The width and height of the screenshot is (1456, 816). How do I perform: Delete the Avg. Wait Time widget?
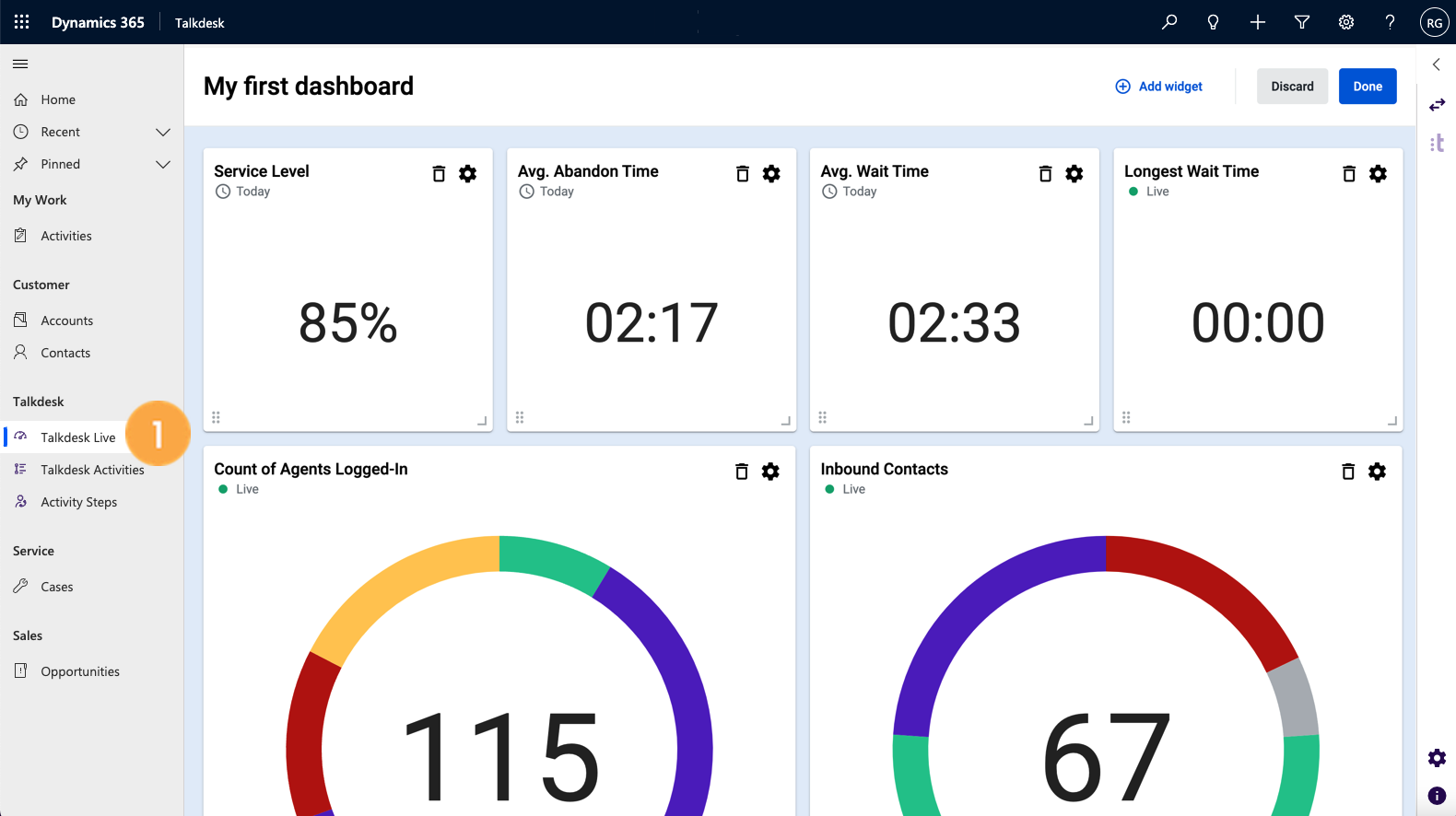pyautogui.click(x=1045, y=173)
